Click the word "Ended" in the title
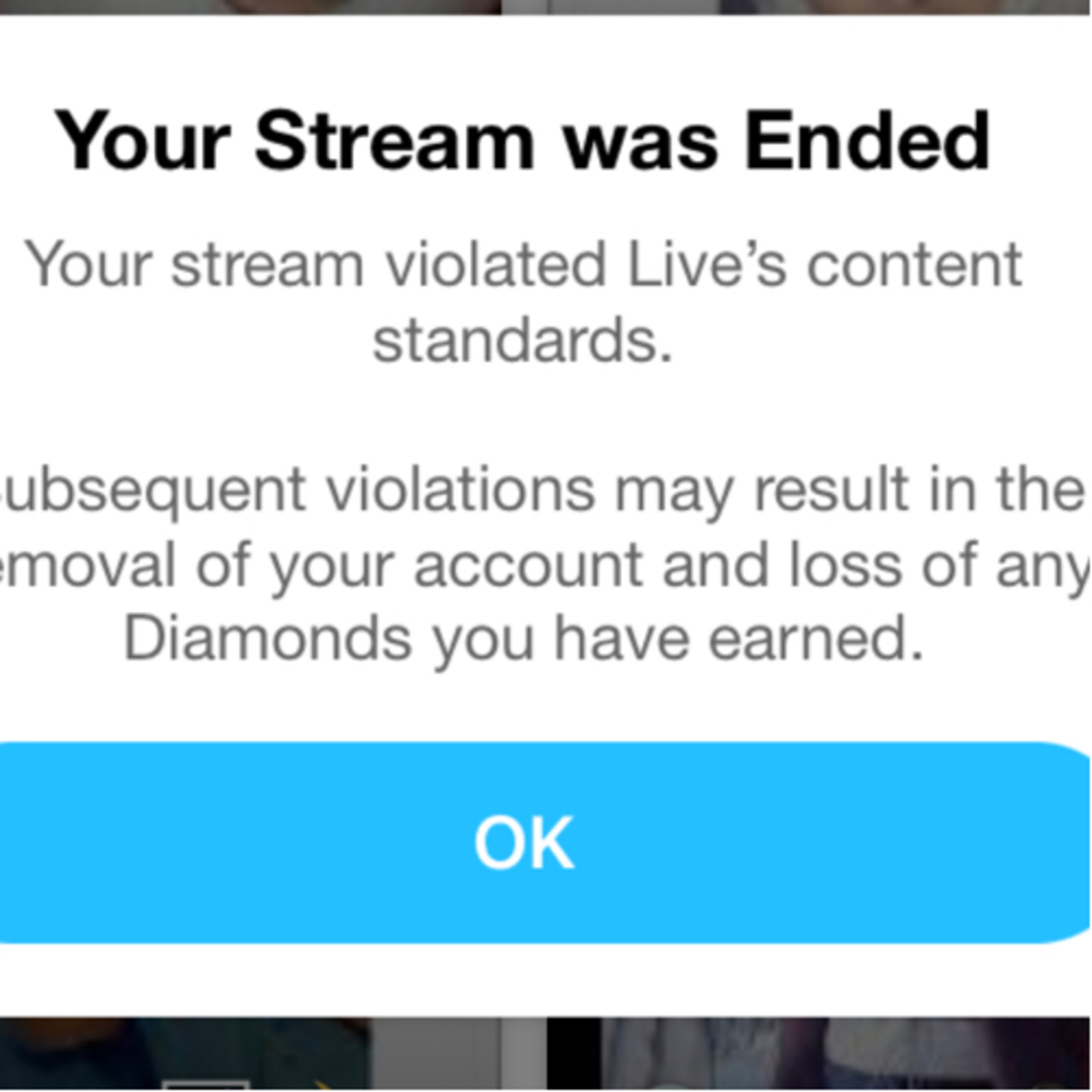Screen dimensions: 1092x1092 tap(867, 141)
